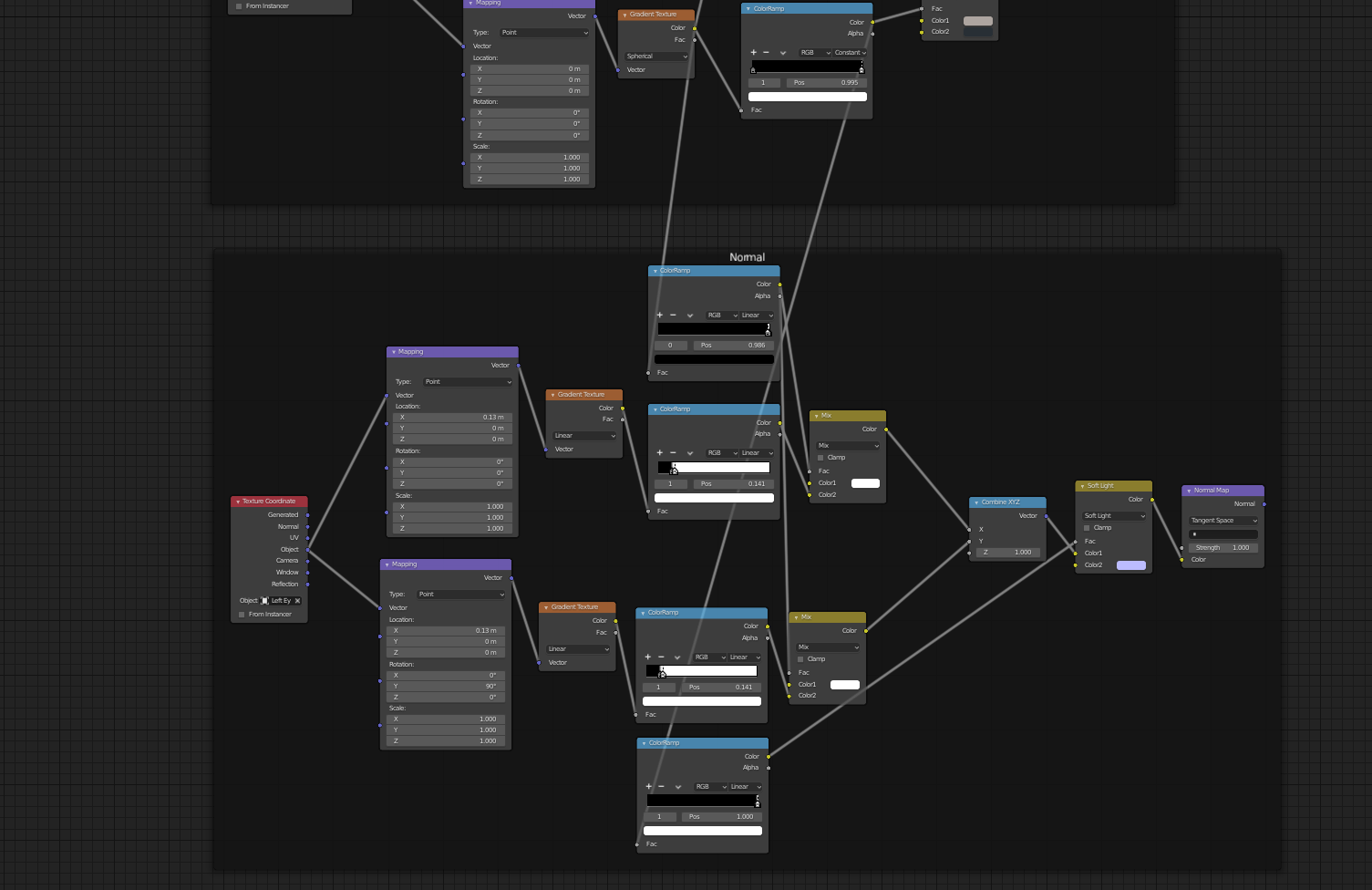Screen dimensions: 1372x890
Task: Click the Left Ey object field
Action: point(281,601)
